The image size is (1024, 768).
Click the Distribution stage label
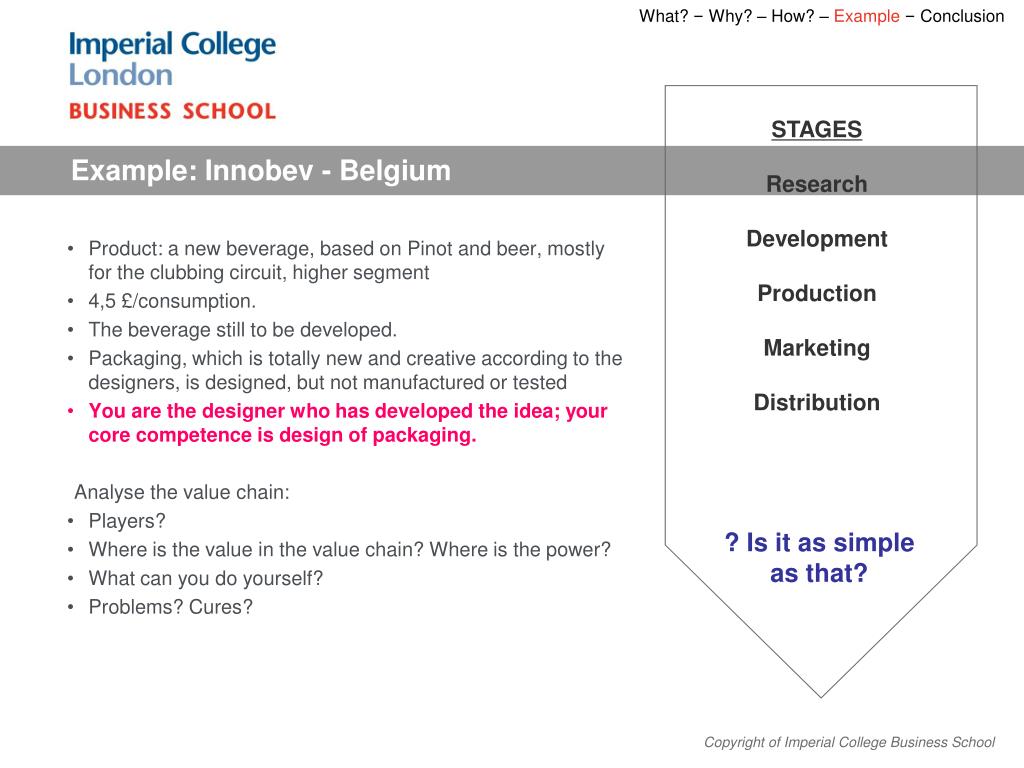(816, 402)
